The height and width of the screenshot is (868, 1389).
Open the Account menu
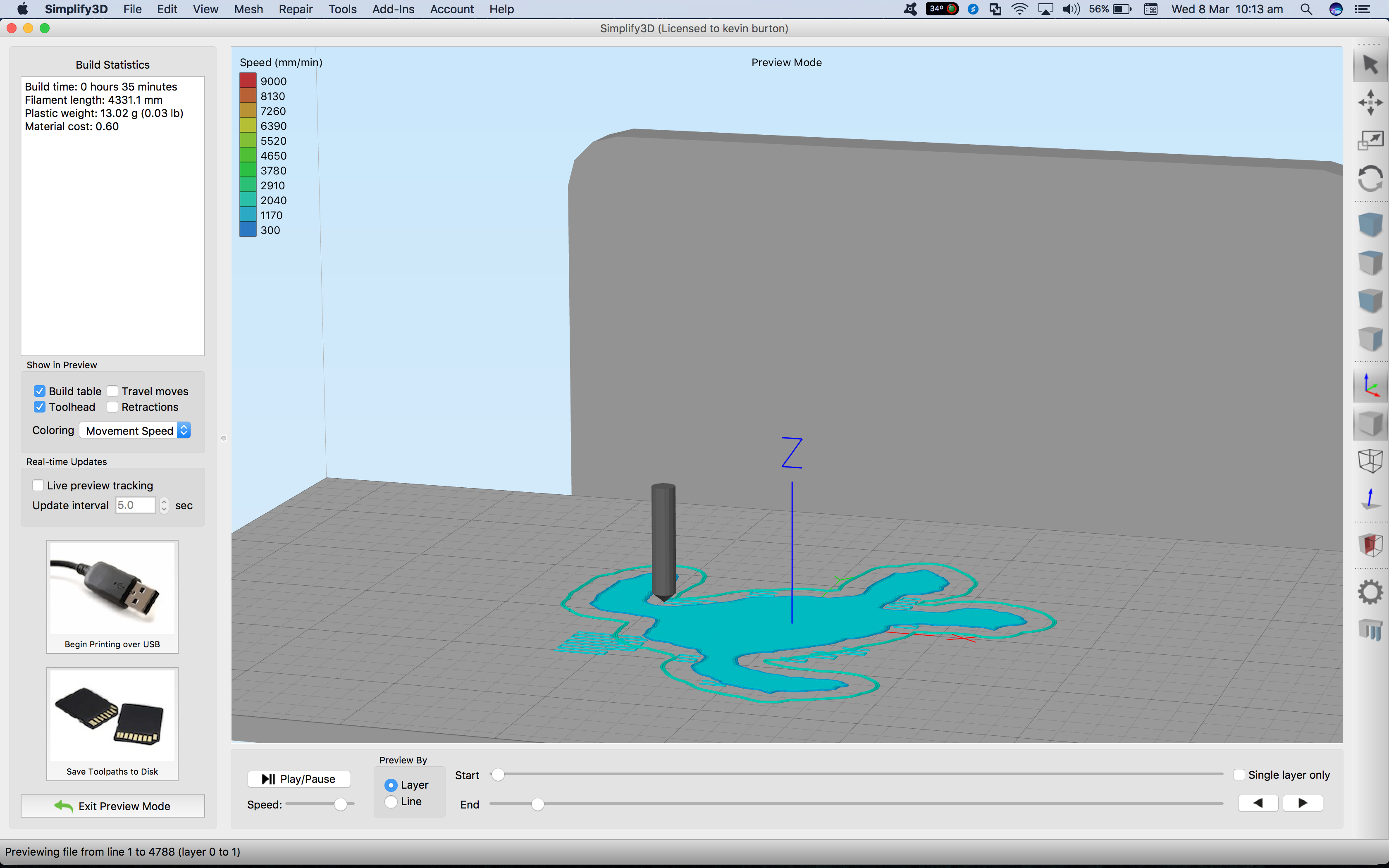tap(452, 9)
